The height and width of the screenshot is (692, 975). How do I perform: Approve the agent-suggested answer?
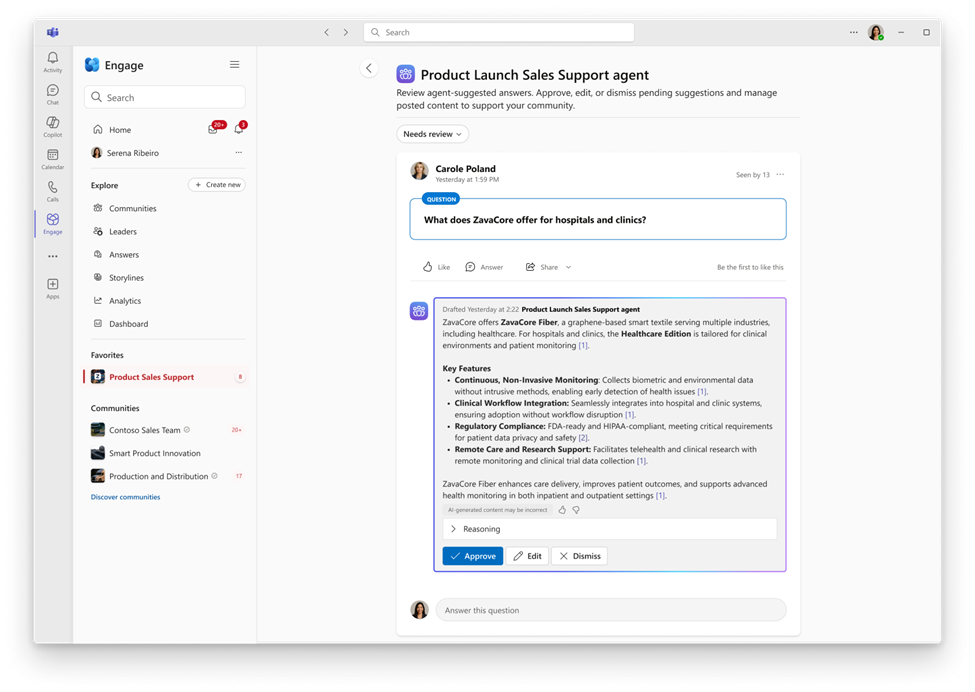473,556
